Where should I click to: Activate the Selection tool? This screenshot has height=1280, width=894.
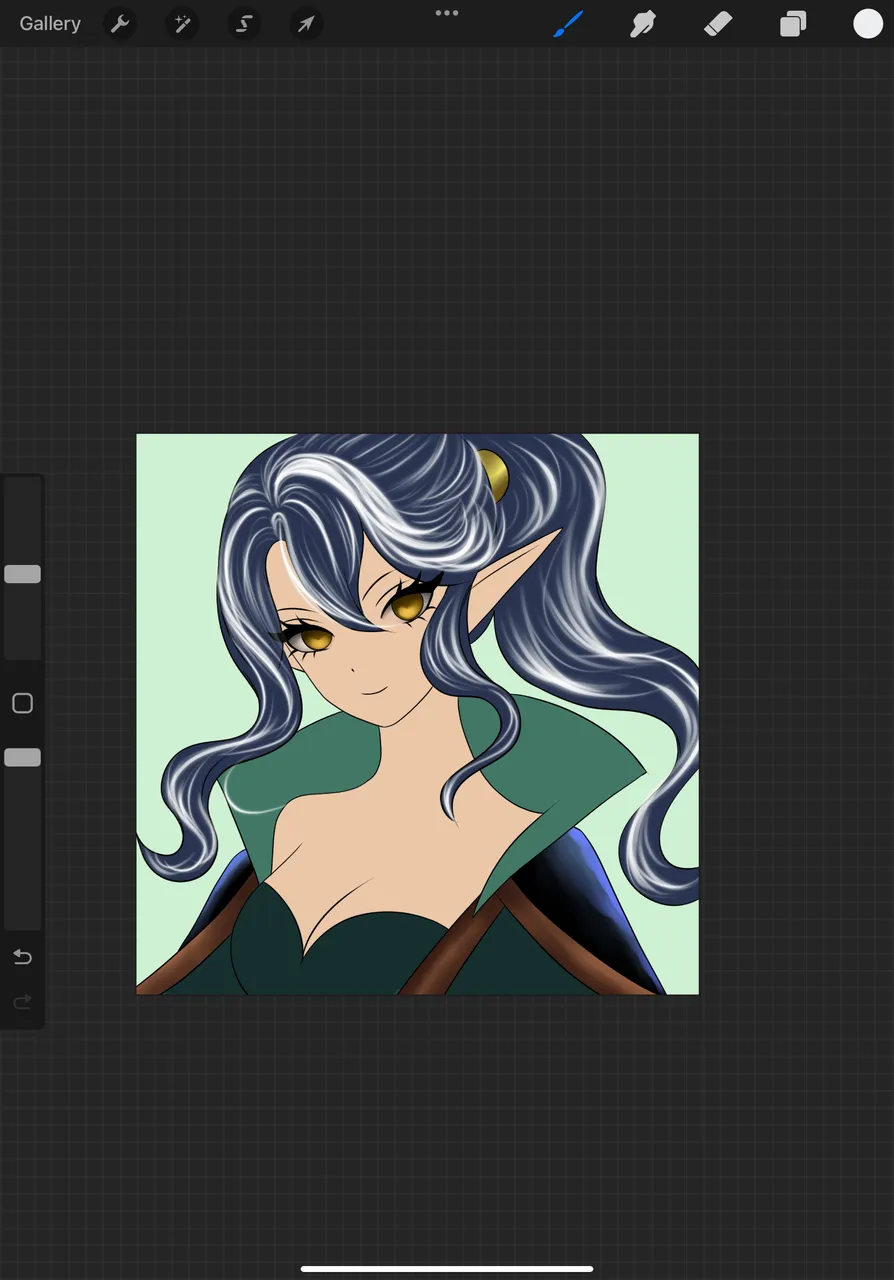coord(244,23)
